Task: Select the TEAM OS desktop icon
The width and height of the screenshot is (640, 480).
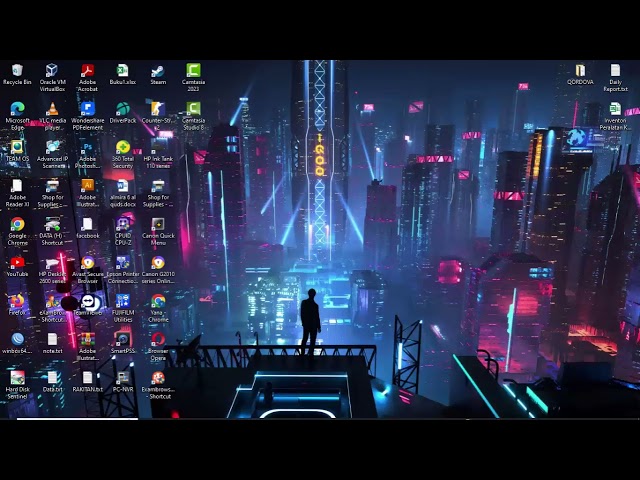Action: click(x=17, y=151)
